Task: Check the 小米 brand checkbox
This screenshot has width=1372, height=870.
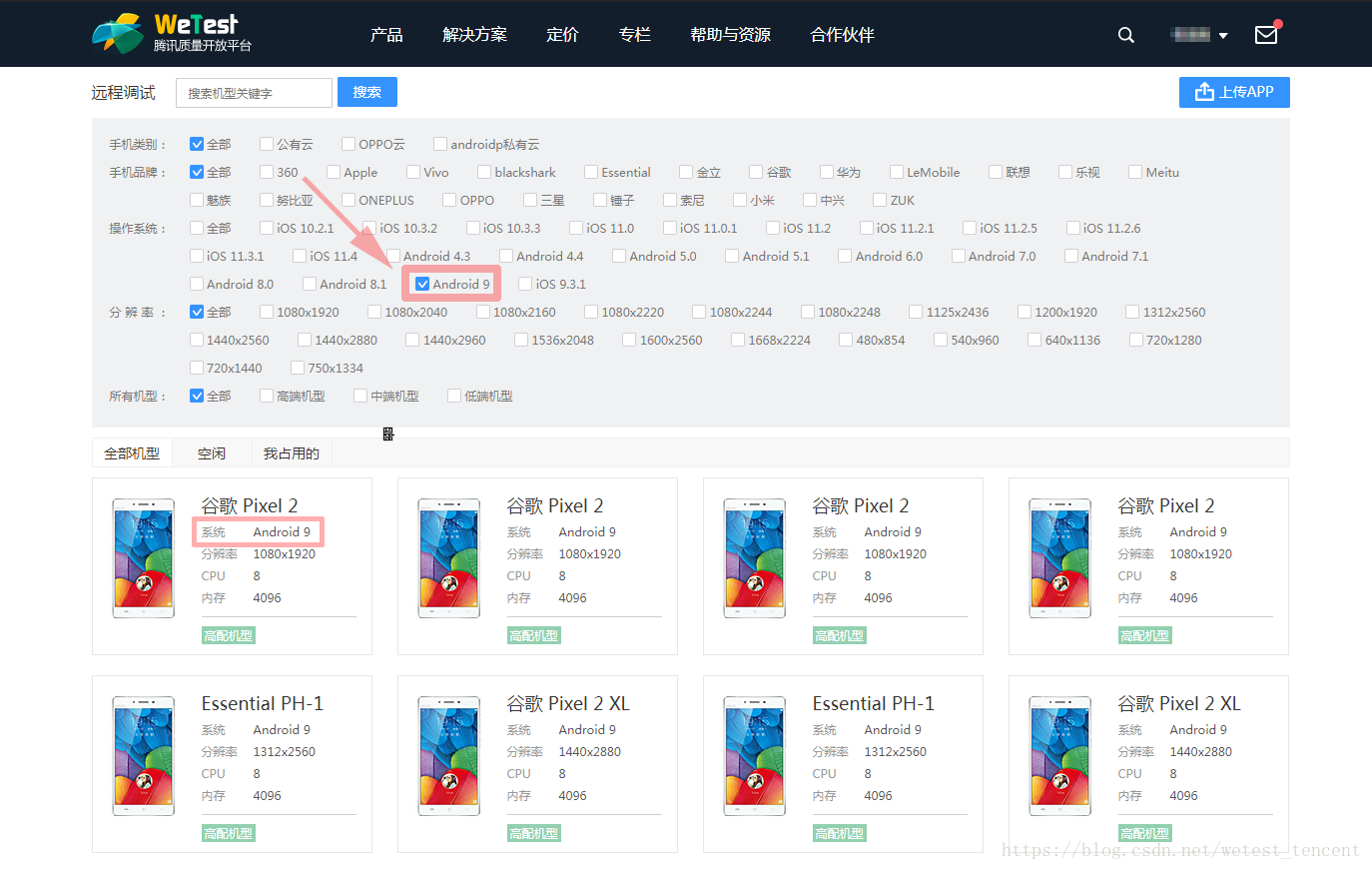Action: 740,200
